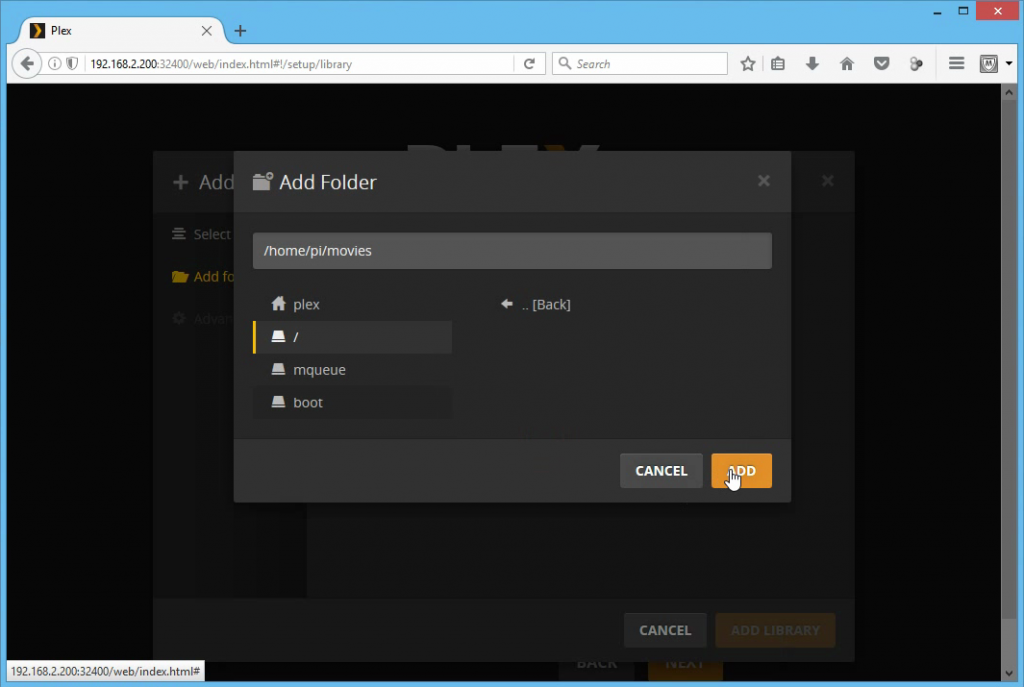Click the Advanced gear step in the sidebar

pos(202,319)
